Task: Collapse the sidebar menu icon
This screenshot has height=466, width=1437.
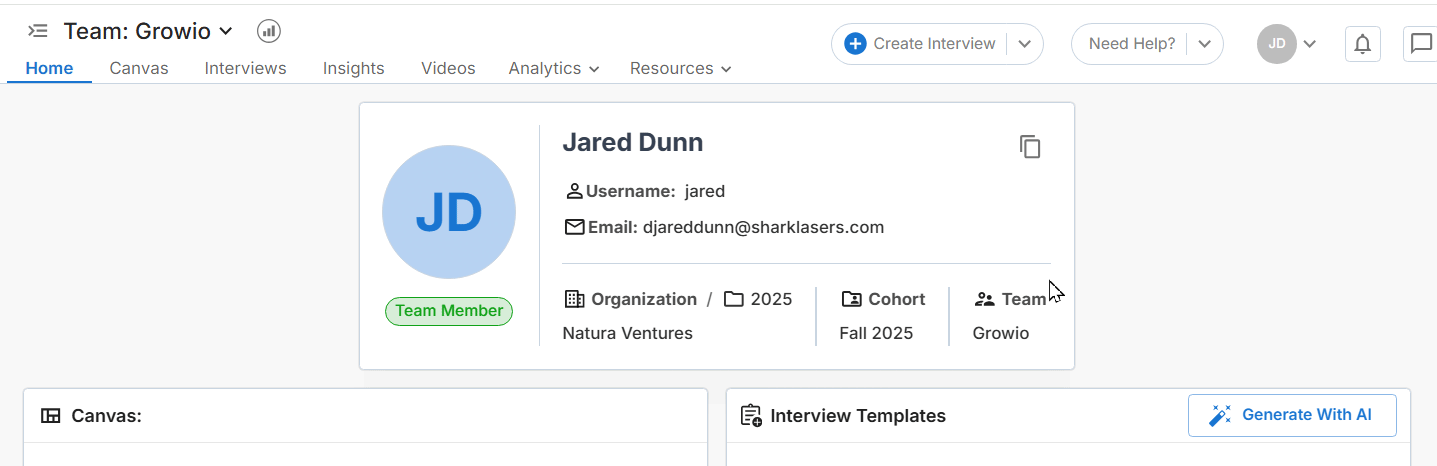Action: [x=38, y=31]
